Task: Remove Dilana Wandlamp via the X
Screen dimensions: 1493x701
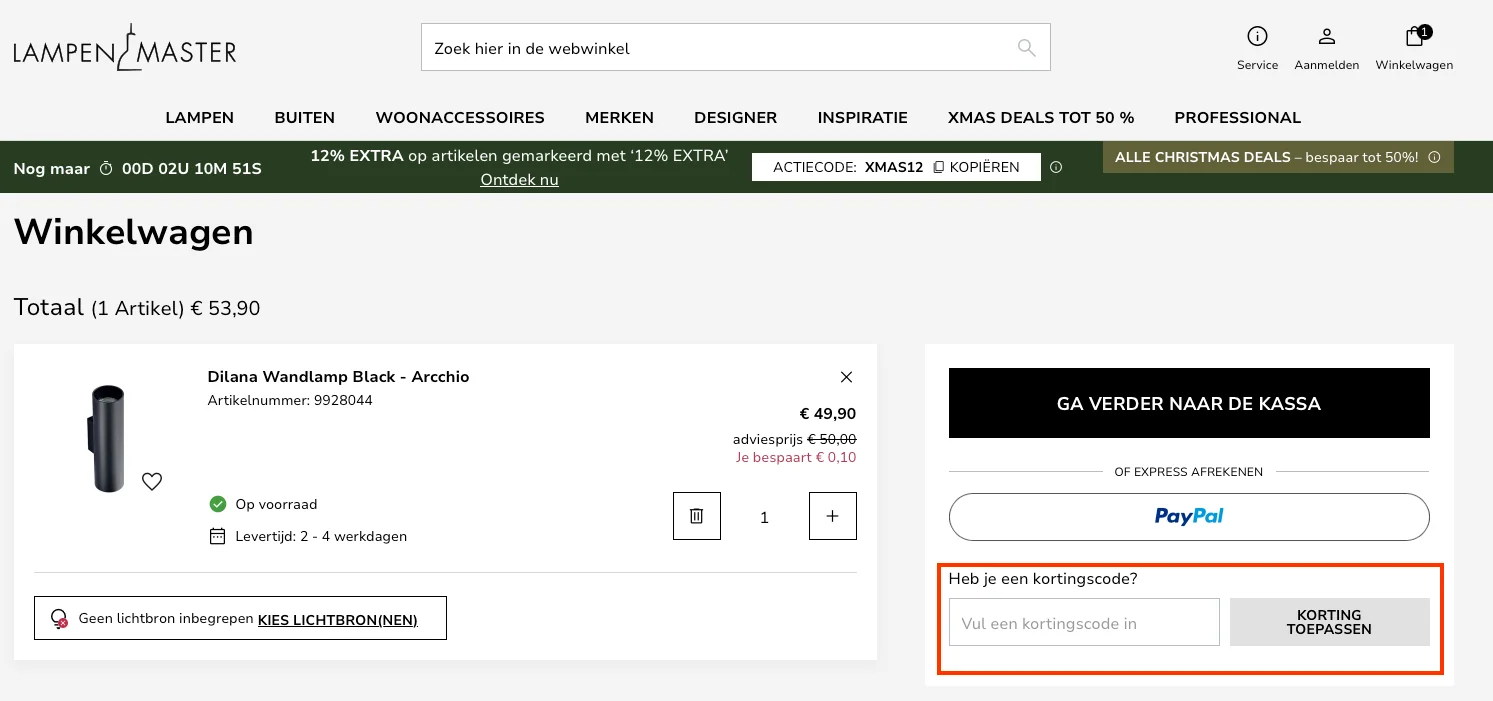Action: click(x=846, y=377)
